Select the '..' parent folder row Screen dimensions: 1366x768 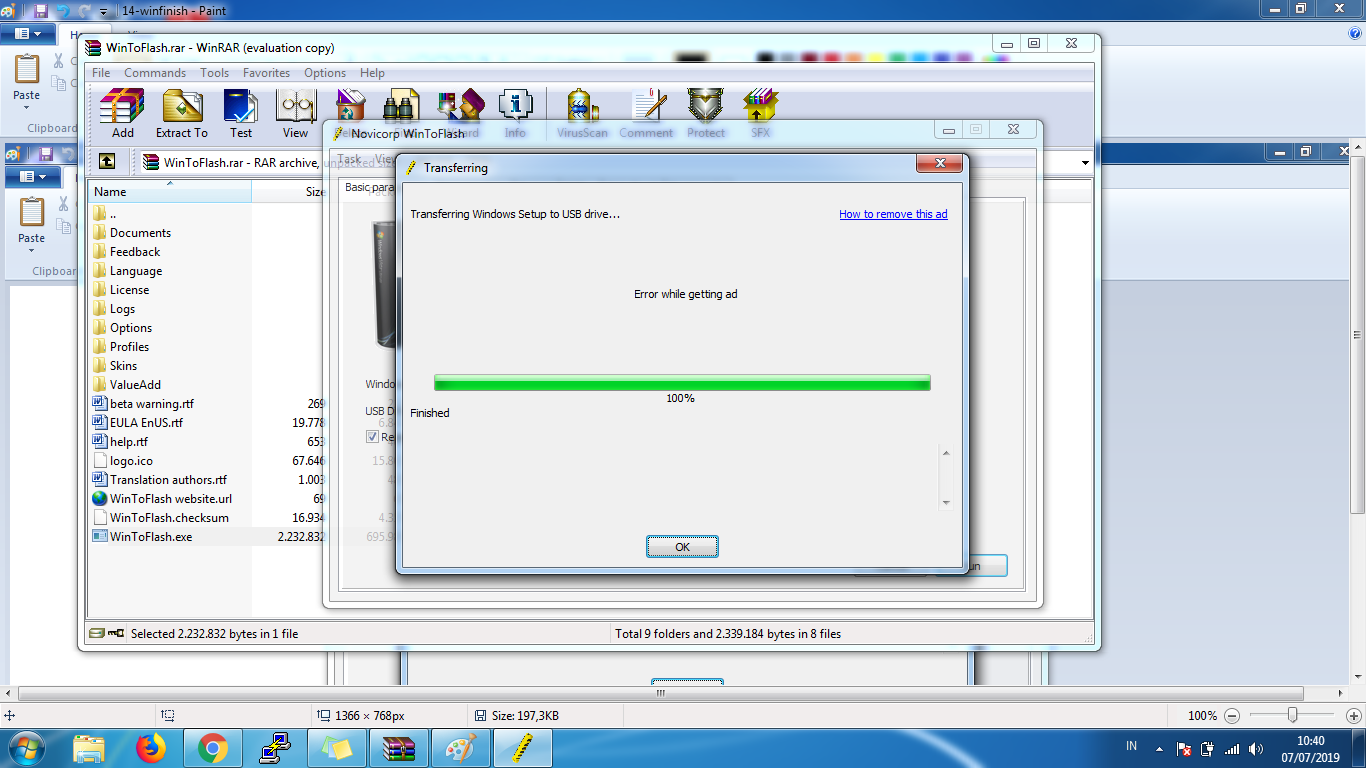112,214
